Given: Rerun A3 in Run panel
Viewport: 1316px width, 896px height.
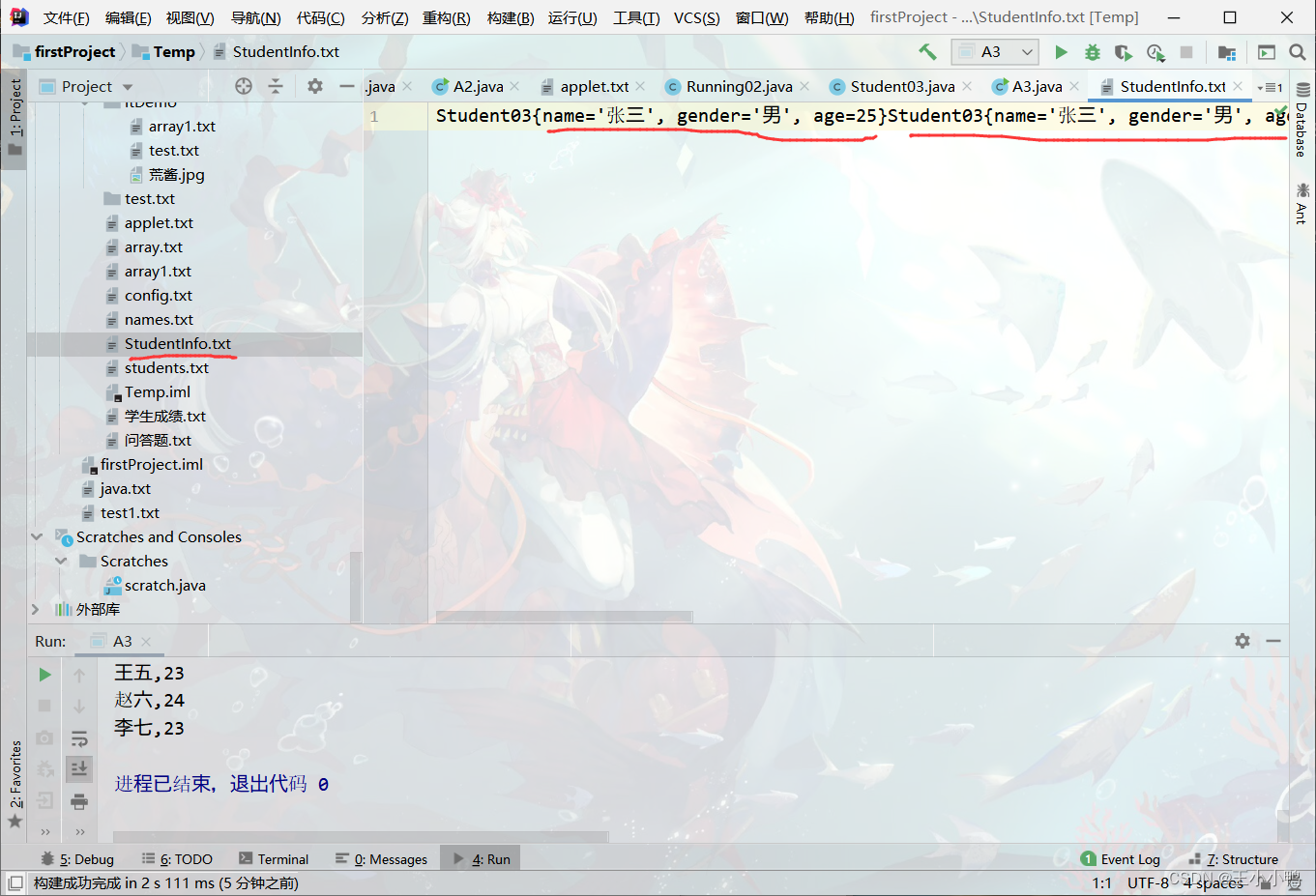Looking at the screenshot, I should pos(44,675).
